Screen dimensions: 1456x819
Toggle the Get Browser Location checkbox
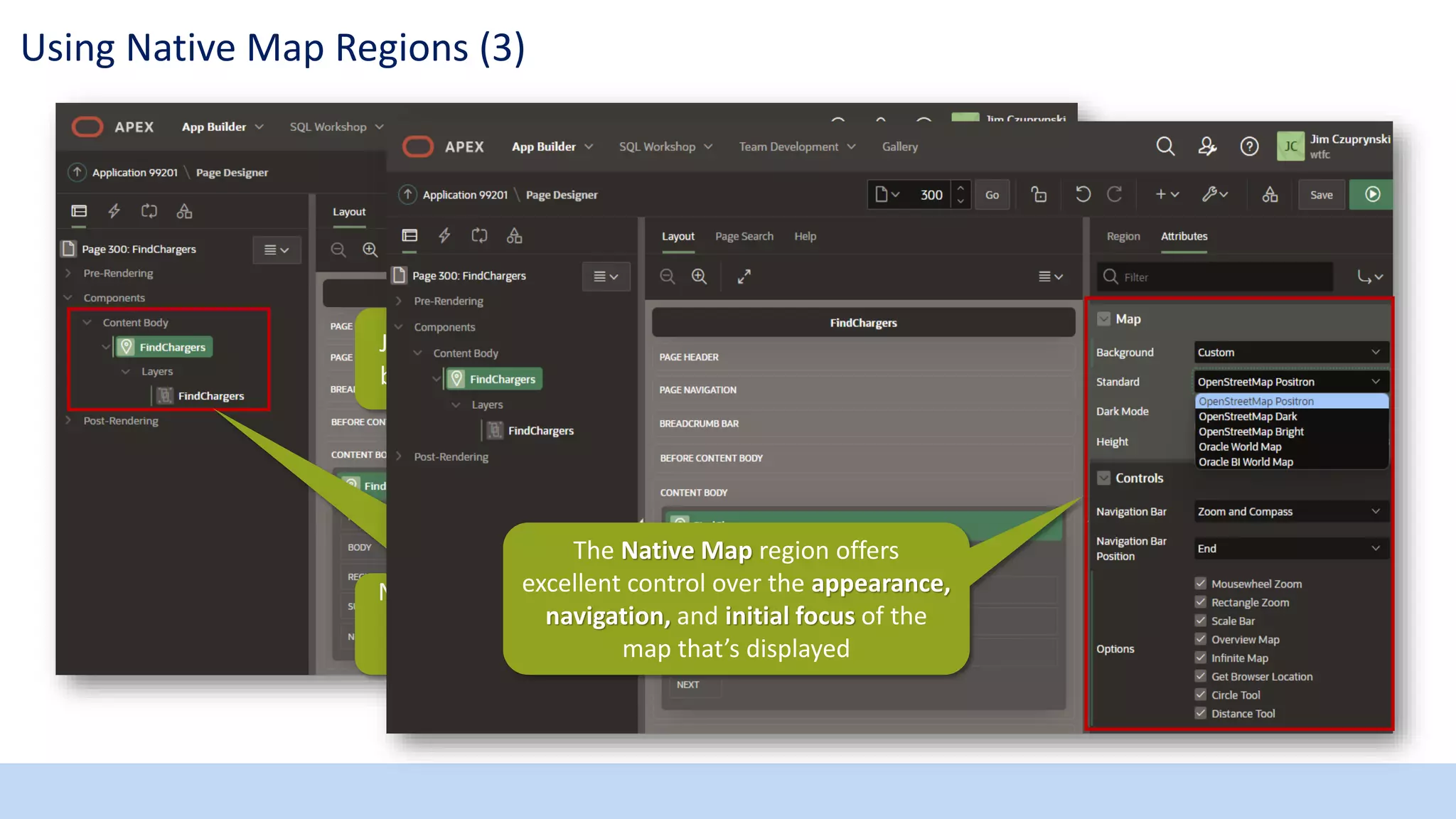tap(1201, 675)
